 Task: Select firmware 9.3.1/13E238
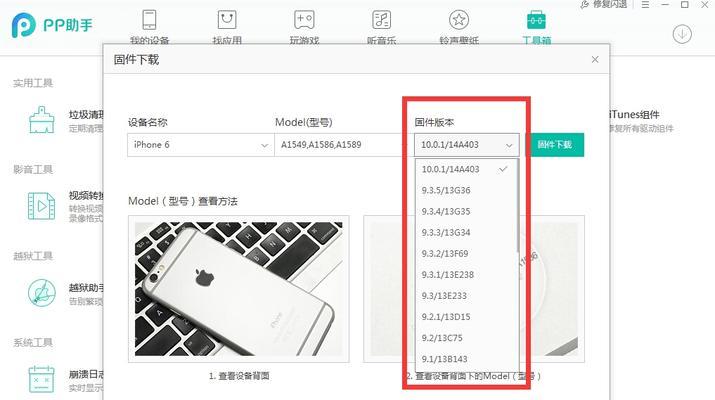click(466, 275)
